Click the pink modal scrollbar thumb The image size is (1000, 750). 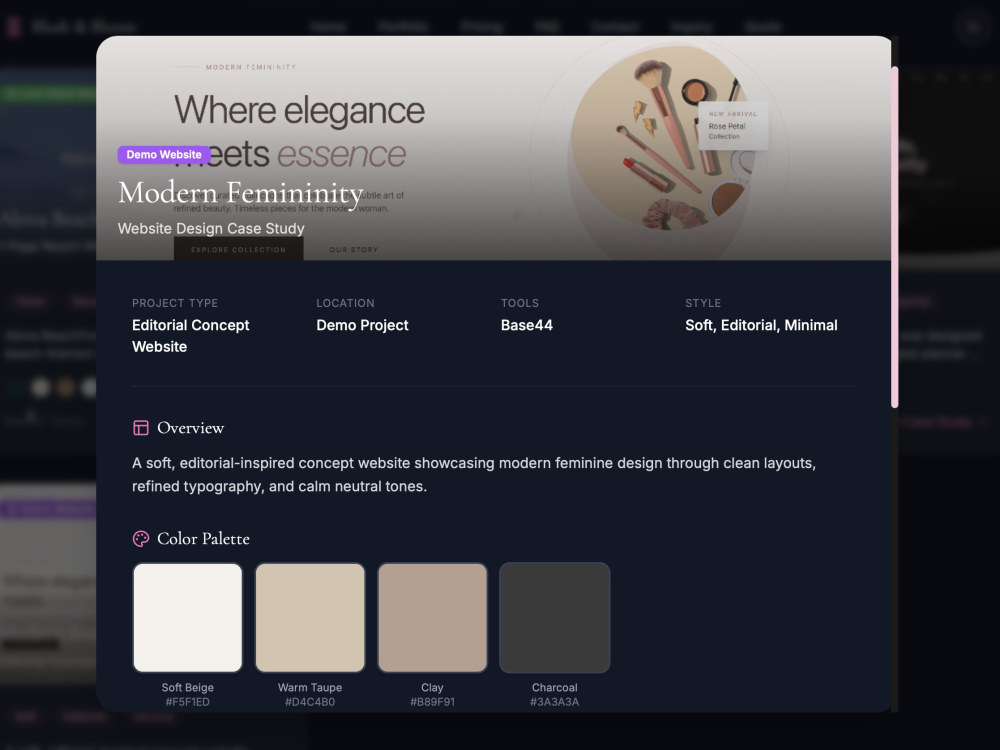(x=895, y=237)
